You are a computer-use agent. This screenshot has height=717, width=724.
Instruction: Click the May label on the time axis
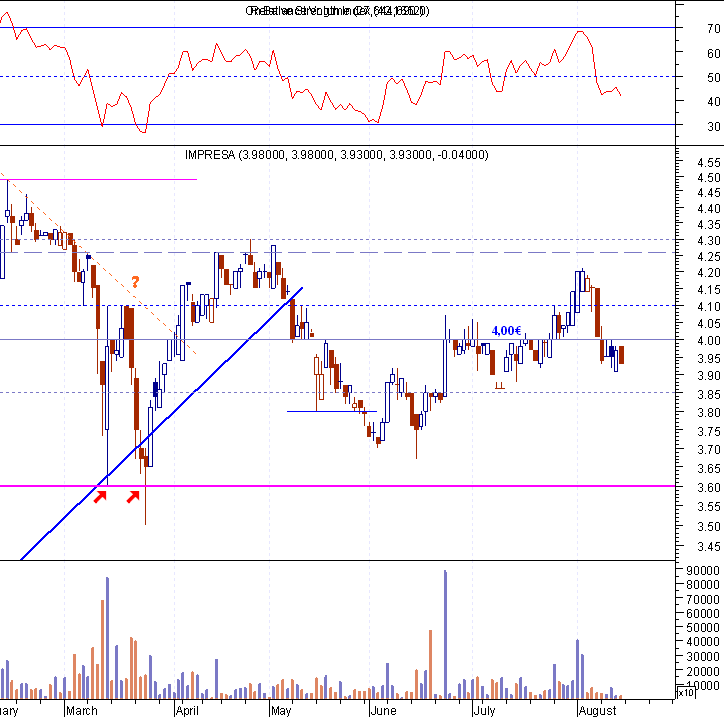tap(281, 710)
